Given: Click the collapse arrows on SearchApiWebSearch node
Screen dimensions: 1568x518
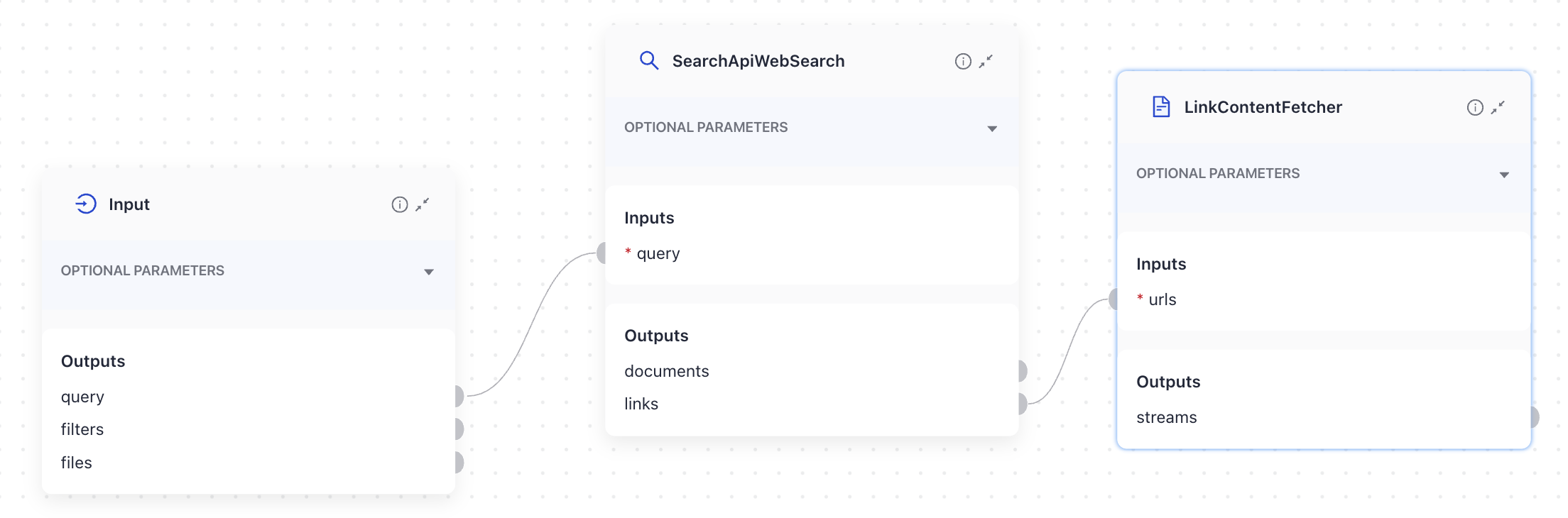Looking at the screenshot, I should (x=986, y=61).
